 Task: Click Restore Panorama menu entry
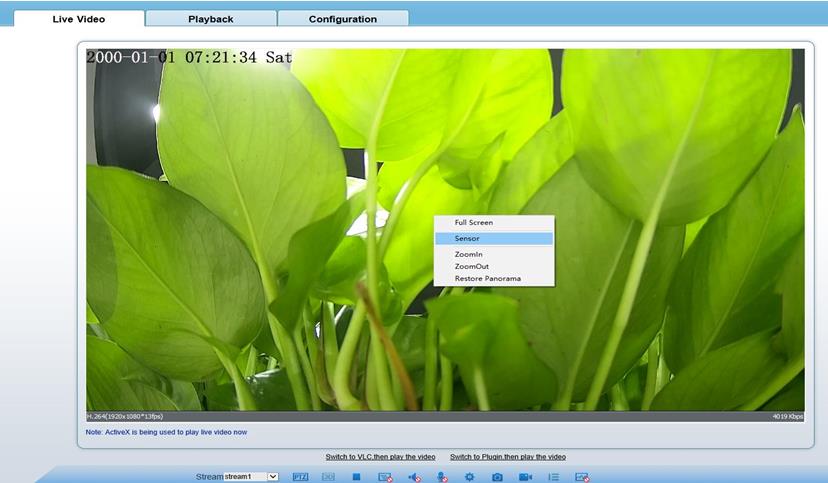tap(487, 278)
